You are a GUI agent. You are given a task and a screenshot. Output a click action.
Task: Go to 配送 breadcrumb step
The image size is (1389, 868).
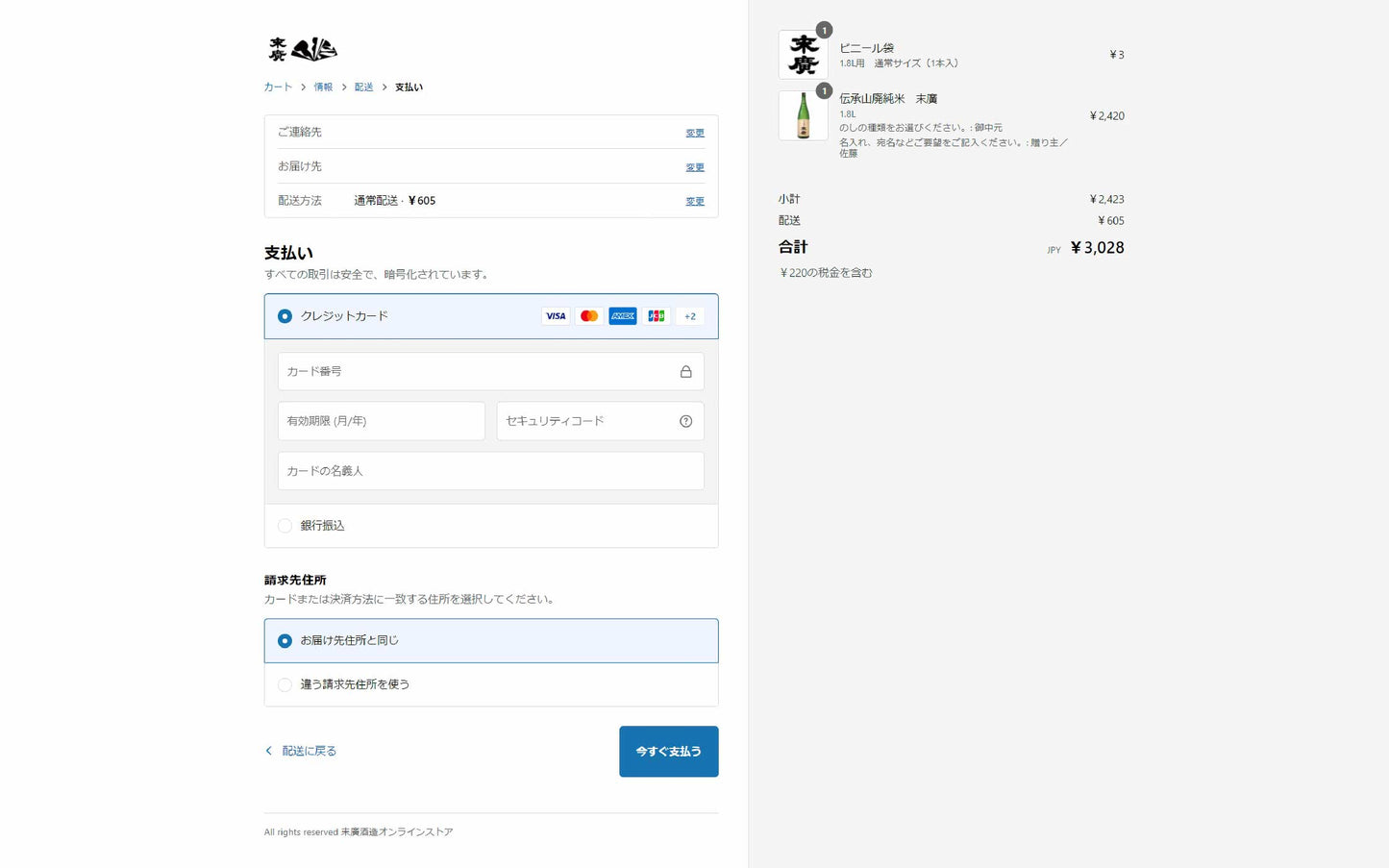point(363,87)
